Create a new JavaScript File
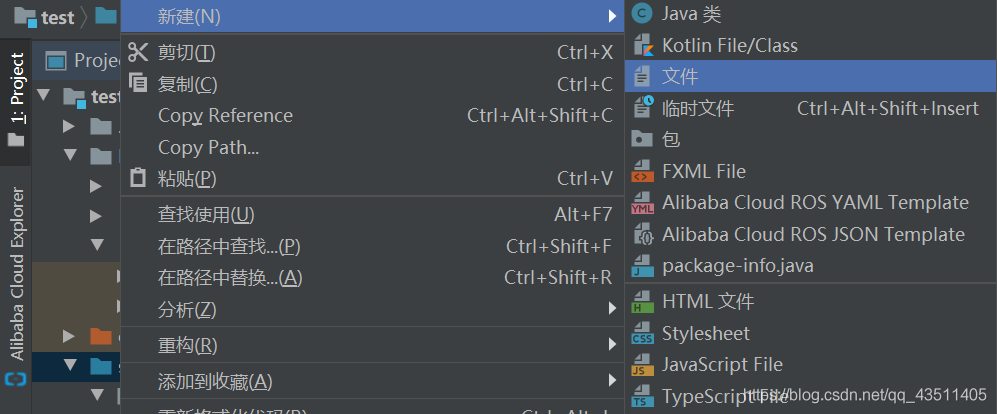Viewport: 997px width, 414px height. tap(811, 364)
